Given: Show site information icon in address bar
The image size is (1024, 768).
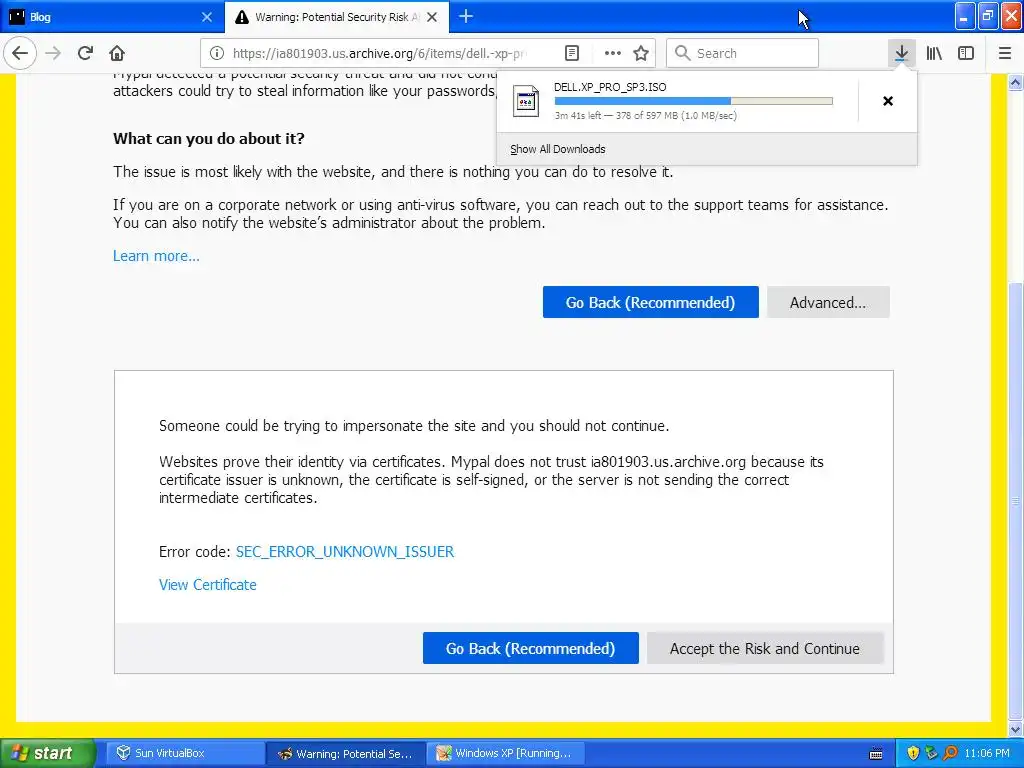Looking at the screenshot, I should coord(217,53).
